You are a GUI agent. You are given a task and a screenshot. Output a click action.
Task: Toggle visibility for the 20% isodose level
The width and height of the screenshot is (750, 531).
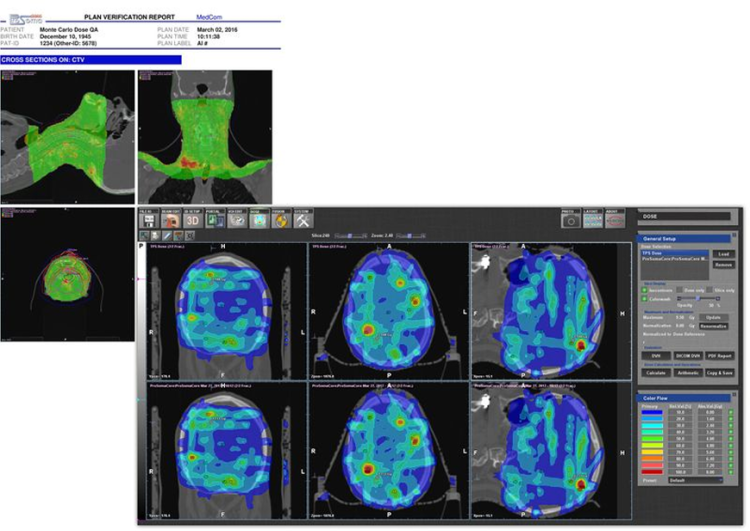[731, 419]
